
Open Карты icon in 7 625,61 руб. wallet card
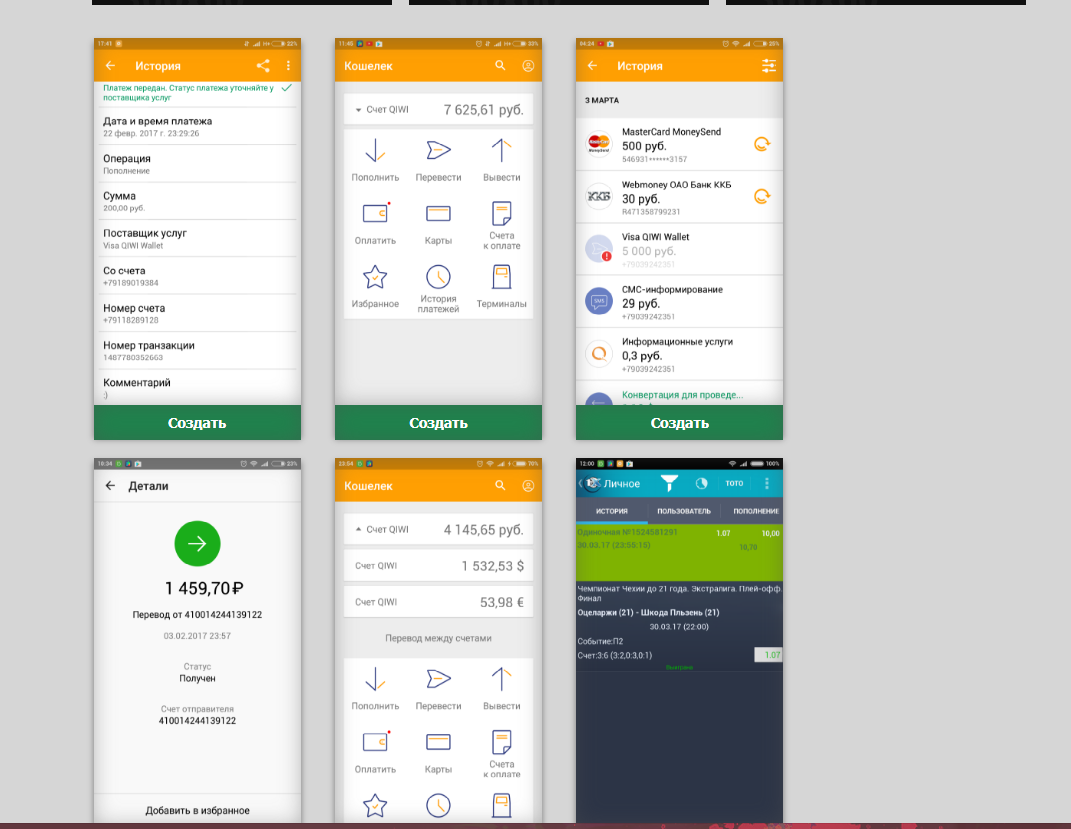pyautogui.click(x=439, y=213)
